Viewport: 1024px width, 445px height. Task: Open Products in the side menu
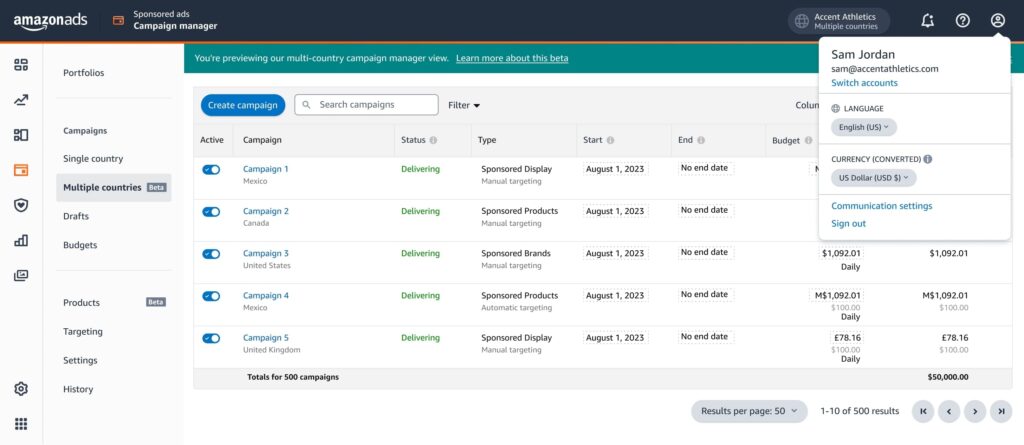click(82, 303)
